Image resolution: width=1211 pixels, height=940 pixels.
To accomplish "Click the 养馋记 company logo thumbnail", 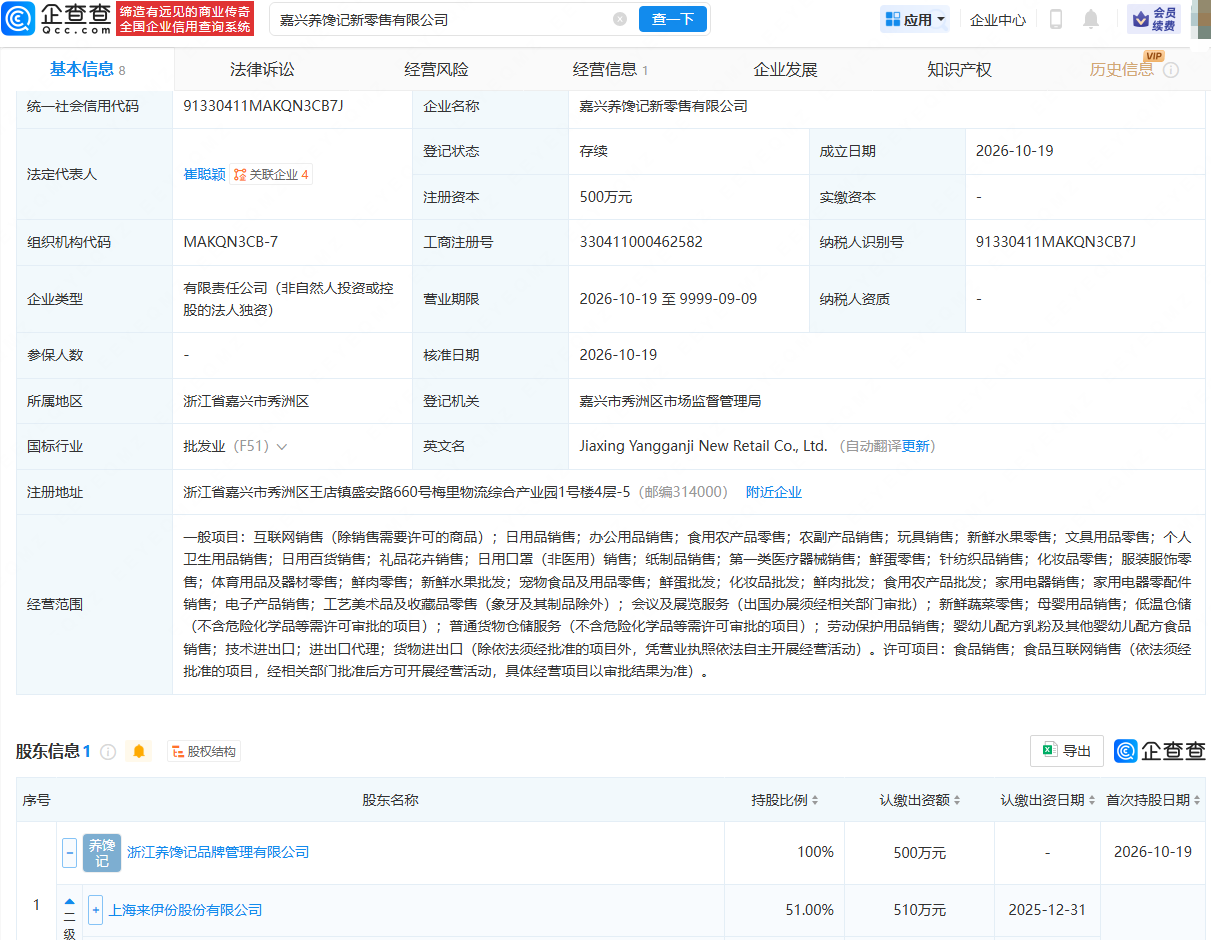I will 101,853.
